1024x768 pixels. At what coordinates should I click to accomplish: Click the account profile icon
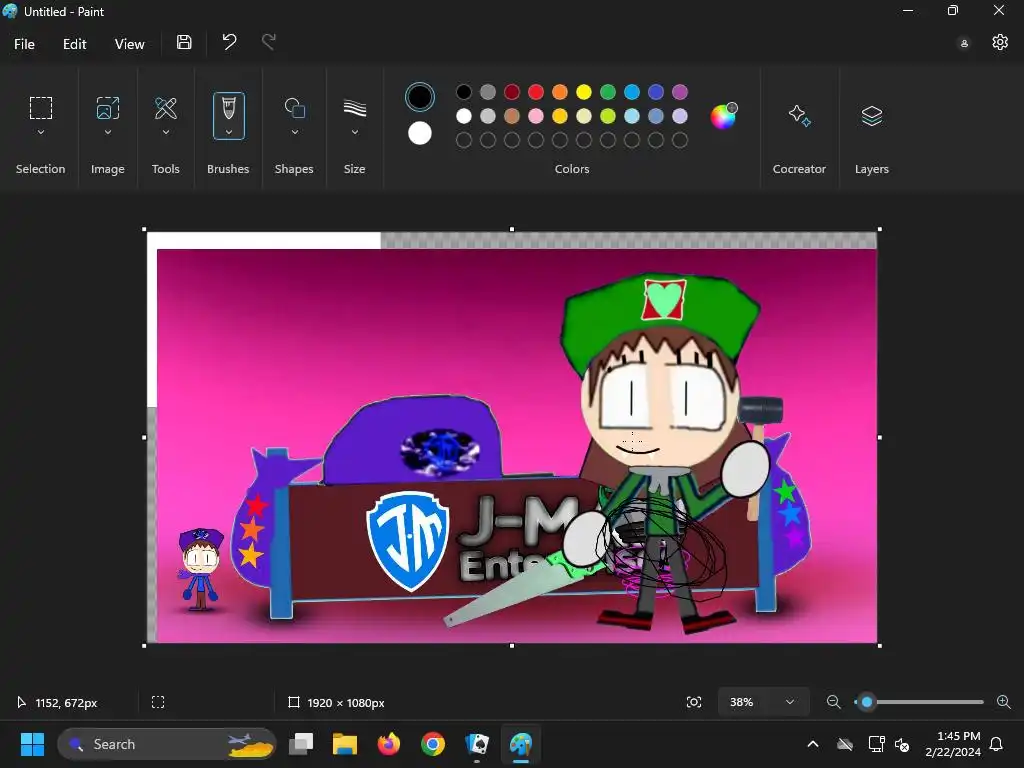(964, 44)
